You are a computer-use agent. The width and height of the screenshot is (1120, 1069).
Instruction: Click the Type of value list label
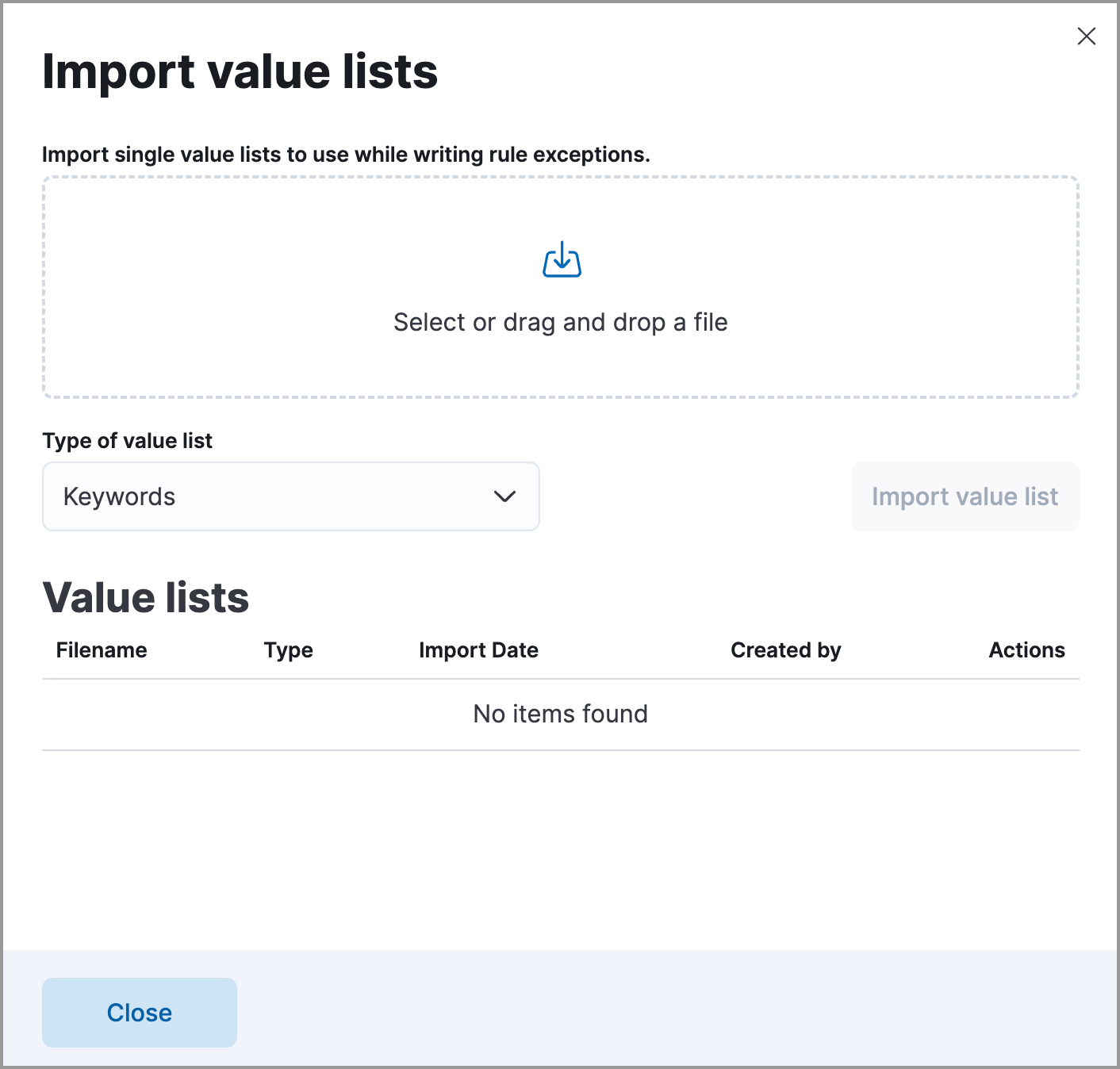tap(128, 441)
